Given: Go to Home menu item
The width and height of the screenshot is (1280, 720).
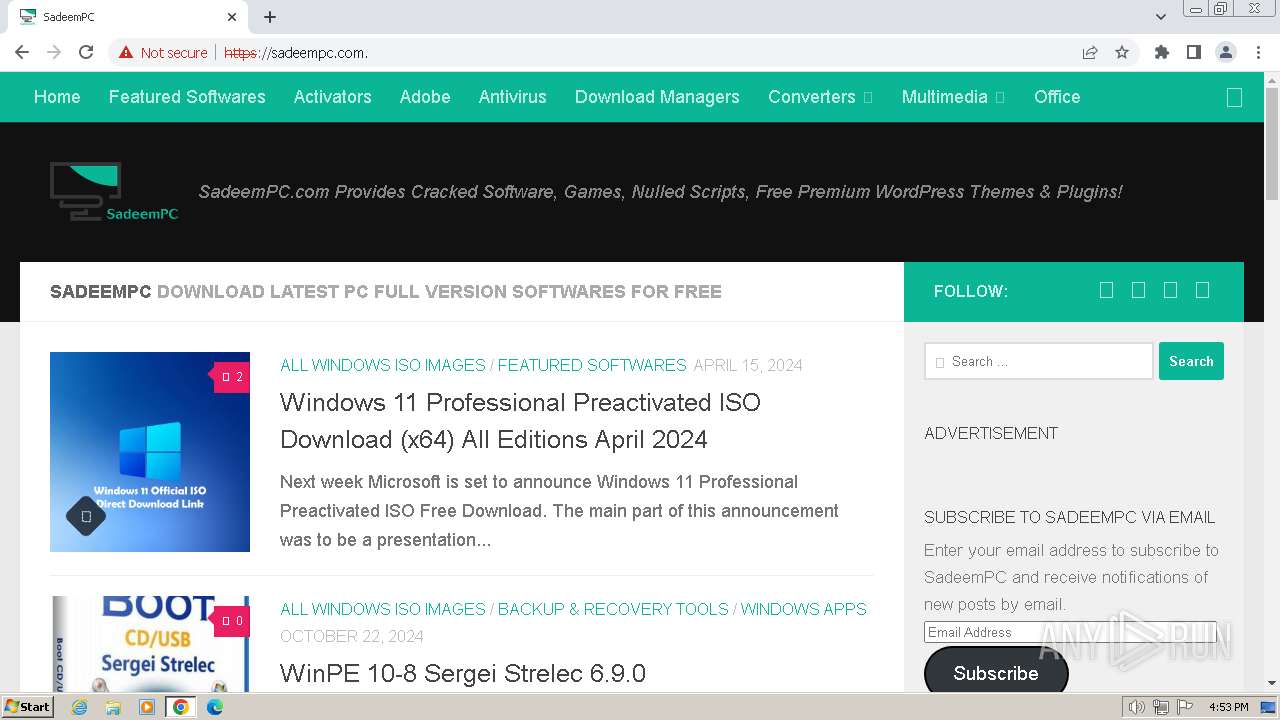Looking at the screenshot, I should click(x=57, y=97).
